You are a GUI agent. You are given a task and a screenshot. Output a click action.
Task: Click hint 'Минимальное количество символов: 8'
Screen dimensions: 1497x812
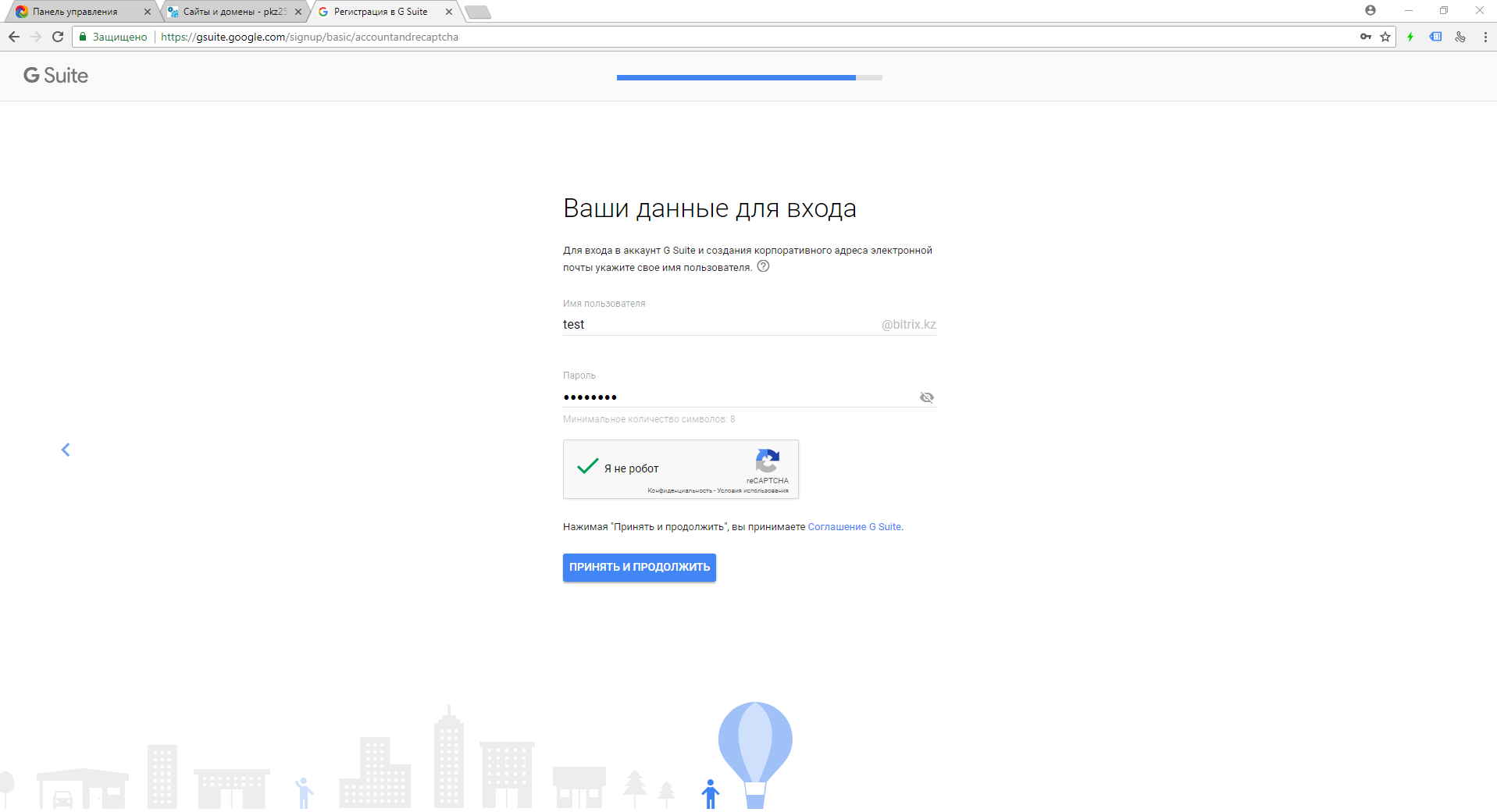[x=649, y=419]
